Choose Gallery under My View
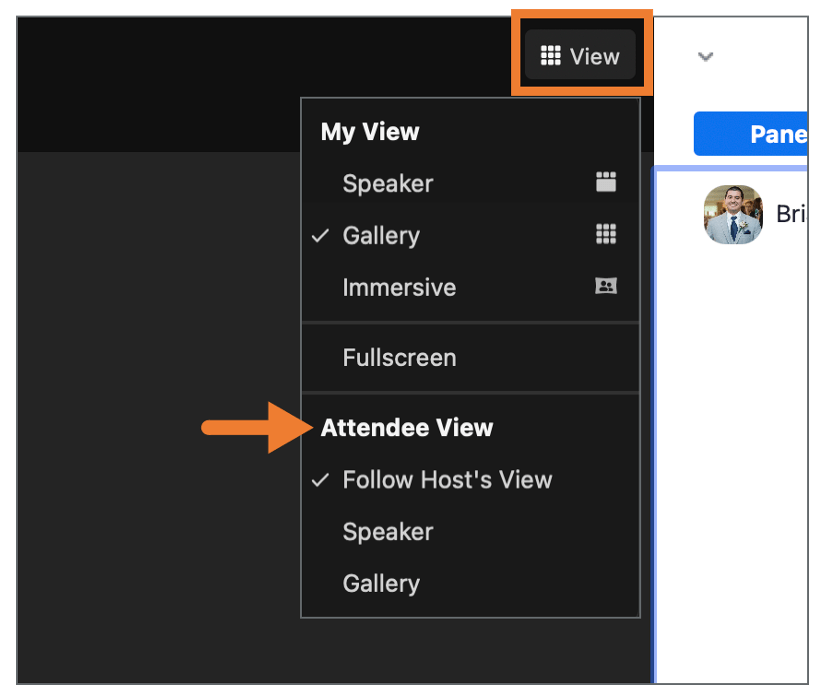This screenshot has height=700, width=830. [x=381, y=236]
